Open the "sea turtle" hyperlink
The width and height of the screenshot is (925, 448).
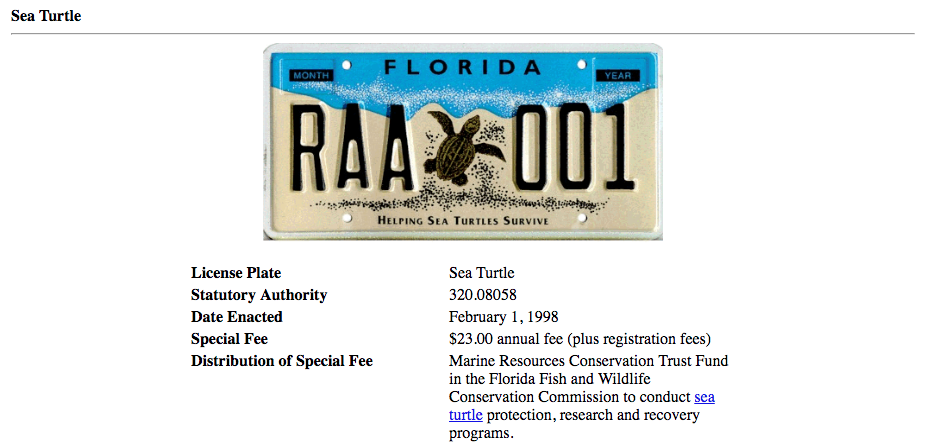pyautogui.click(x=704, y=397)
